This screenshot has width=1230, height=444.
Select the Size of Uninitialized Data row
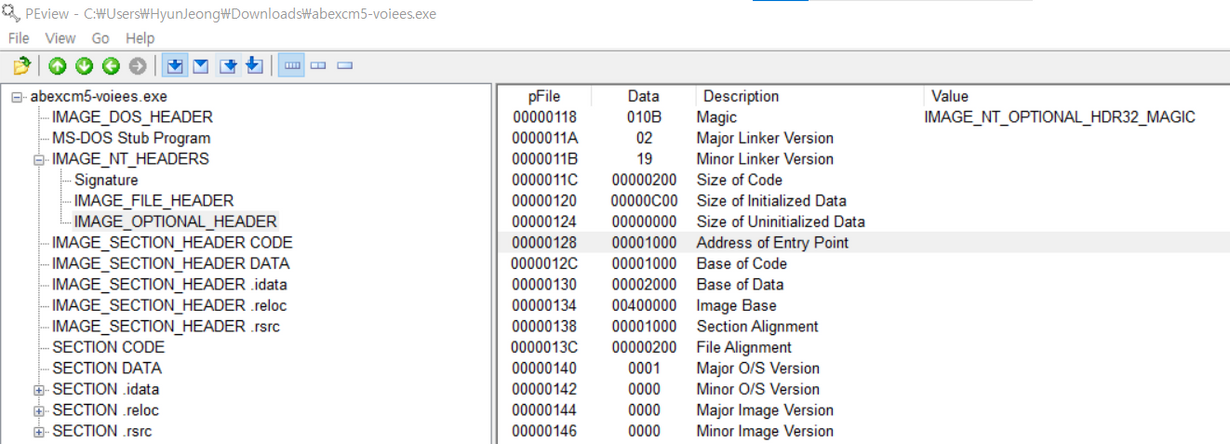point(864,222)
